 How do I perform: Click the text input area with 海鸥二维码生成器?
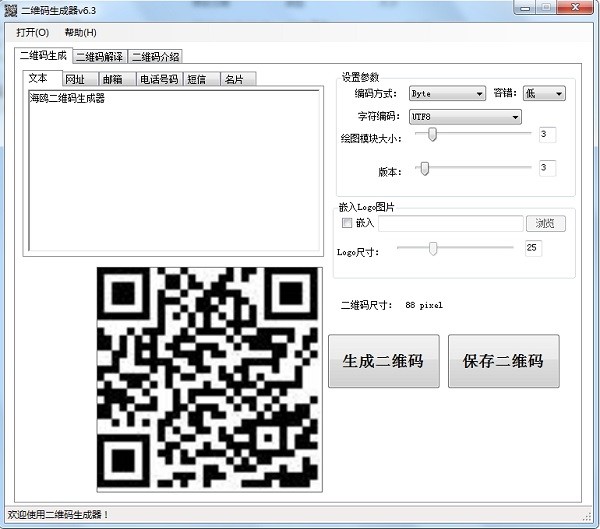point(171,170)
